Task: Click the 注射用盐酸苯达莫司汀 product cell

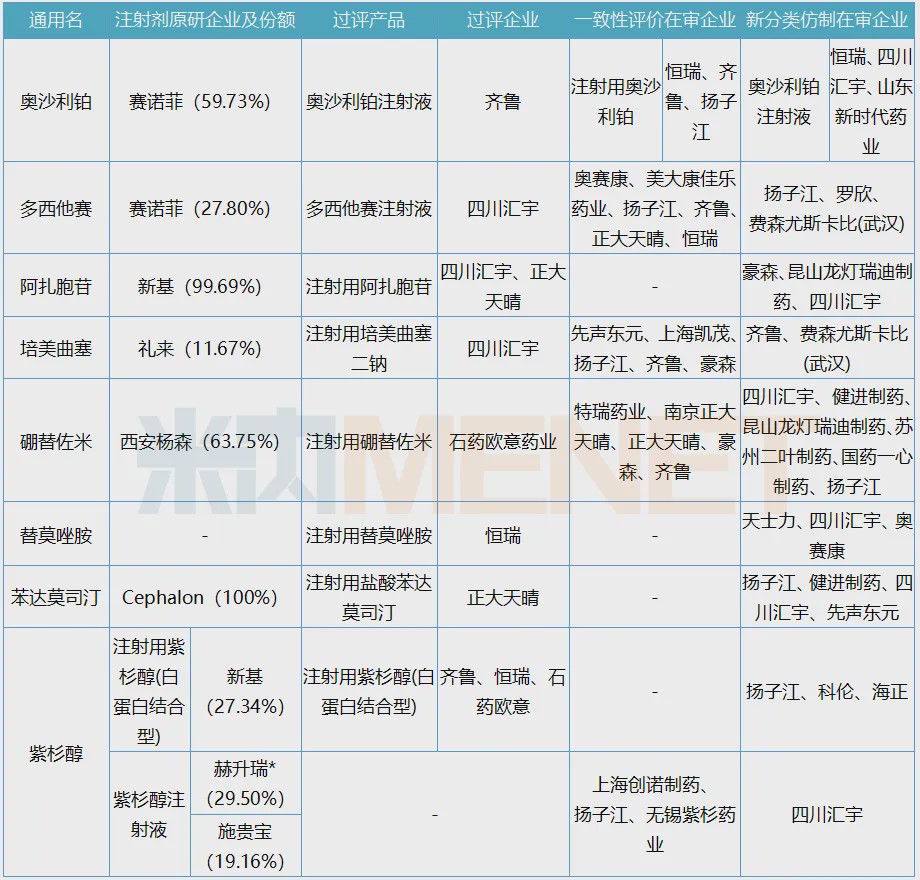Action: (369, 597)
